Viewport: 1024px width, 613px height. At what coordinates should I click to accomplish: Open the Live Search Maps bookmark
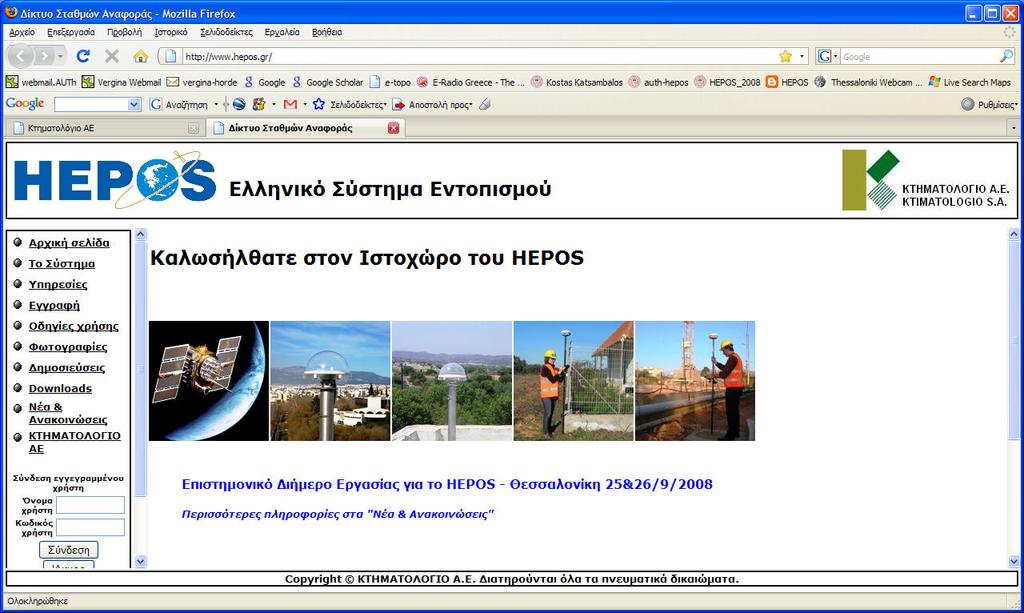pyautogui.click(x=969, y=82)
